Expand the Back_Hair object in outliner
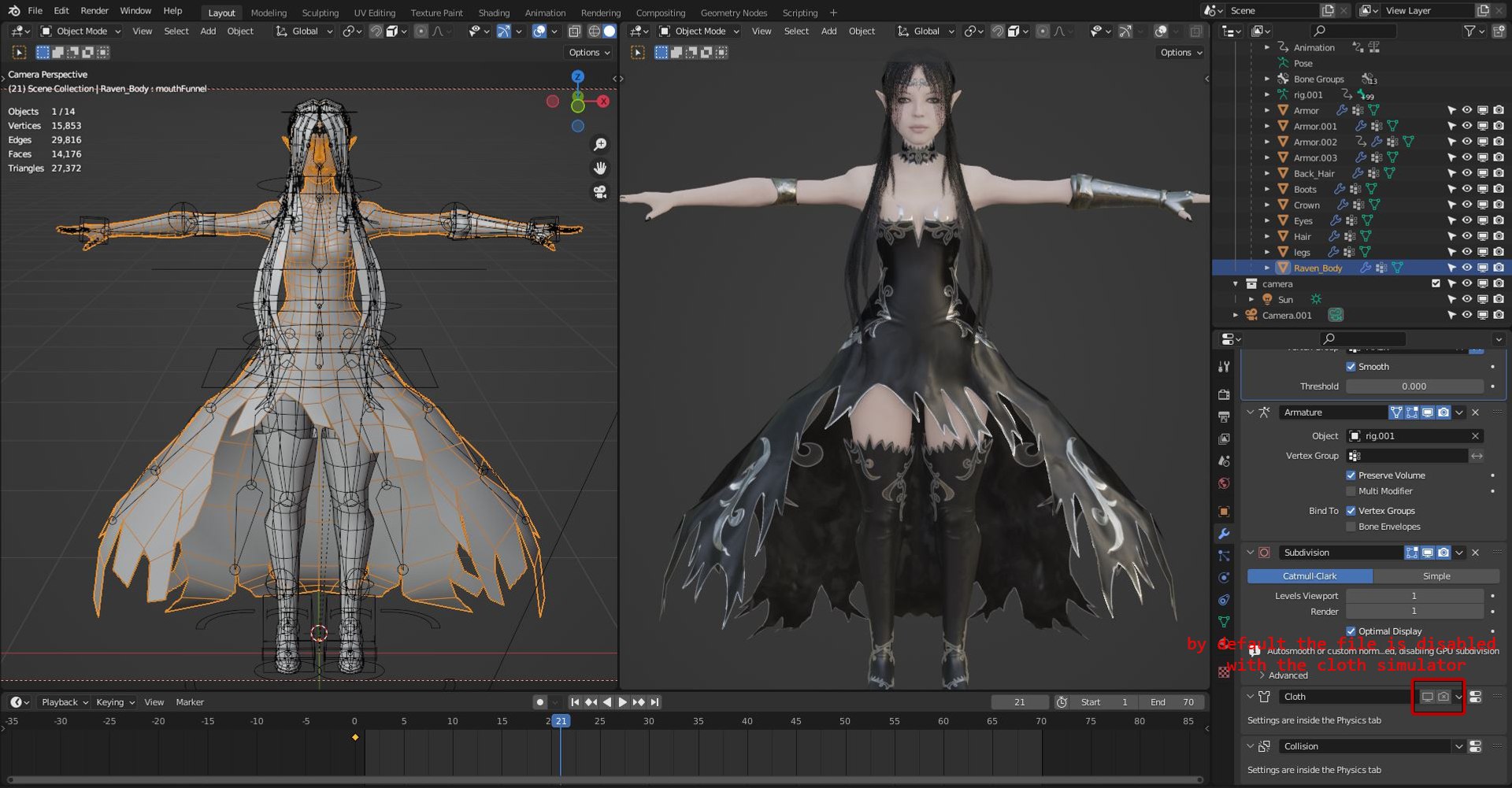The image size is (1512, 788). tap(1267, 173)
